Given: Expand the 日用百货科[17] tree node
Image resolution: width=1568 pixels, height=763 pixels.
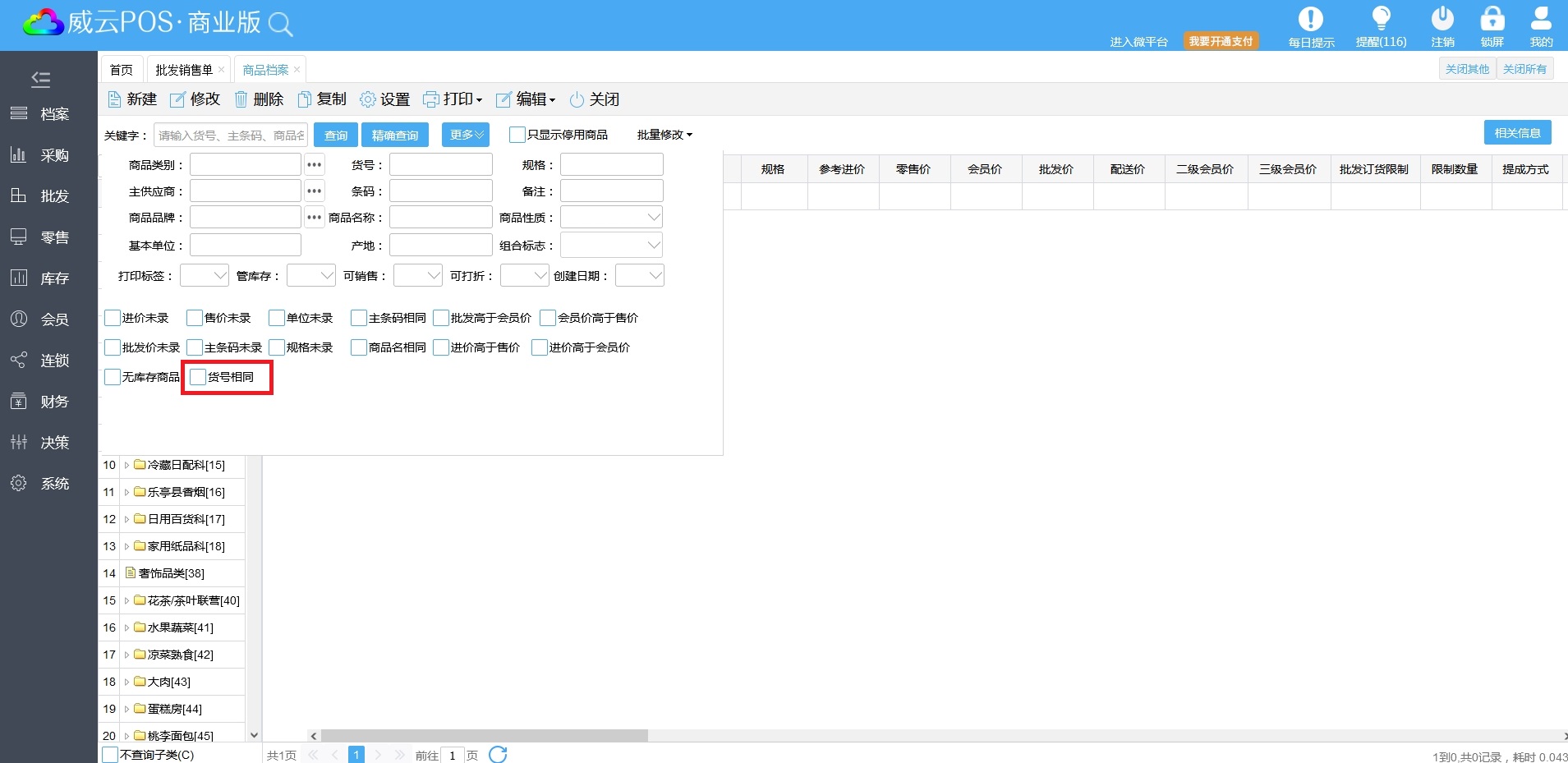Looking at the screenshot, I should pyautogui.click(x=127, y=520).
